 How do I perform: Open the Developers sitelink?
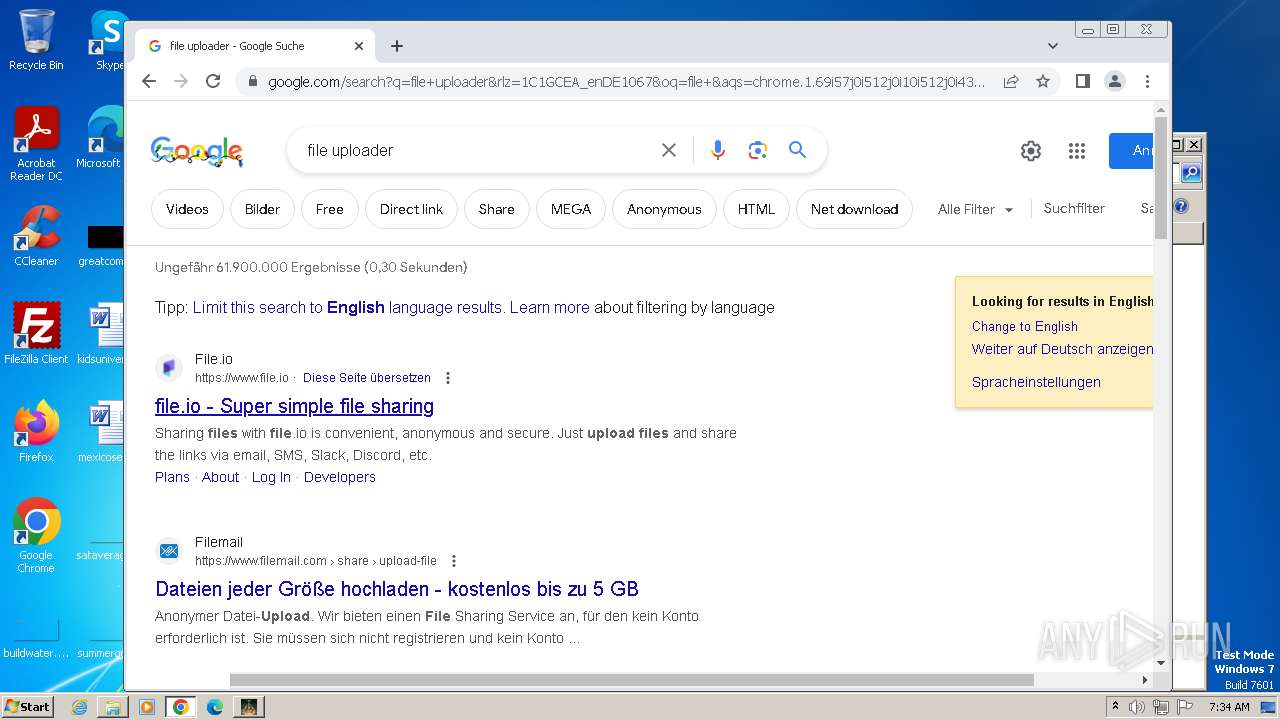coord(340,477)
